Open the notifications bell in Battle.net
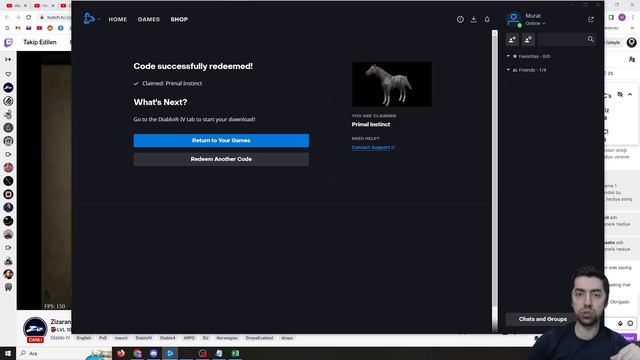The image size is (640, 360). [487, 19]
